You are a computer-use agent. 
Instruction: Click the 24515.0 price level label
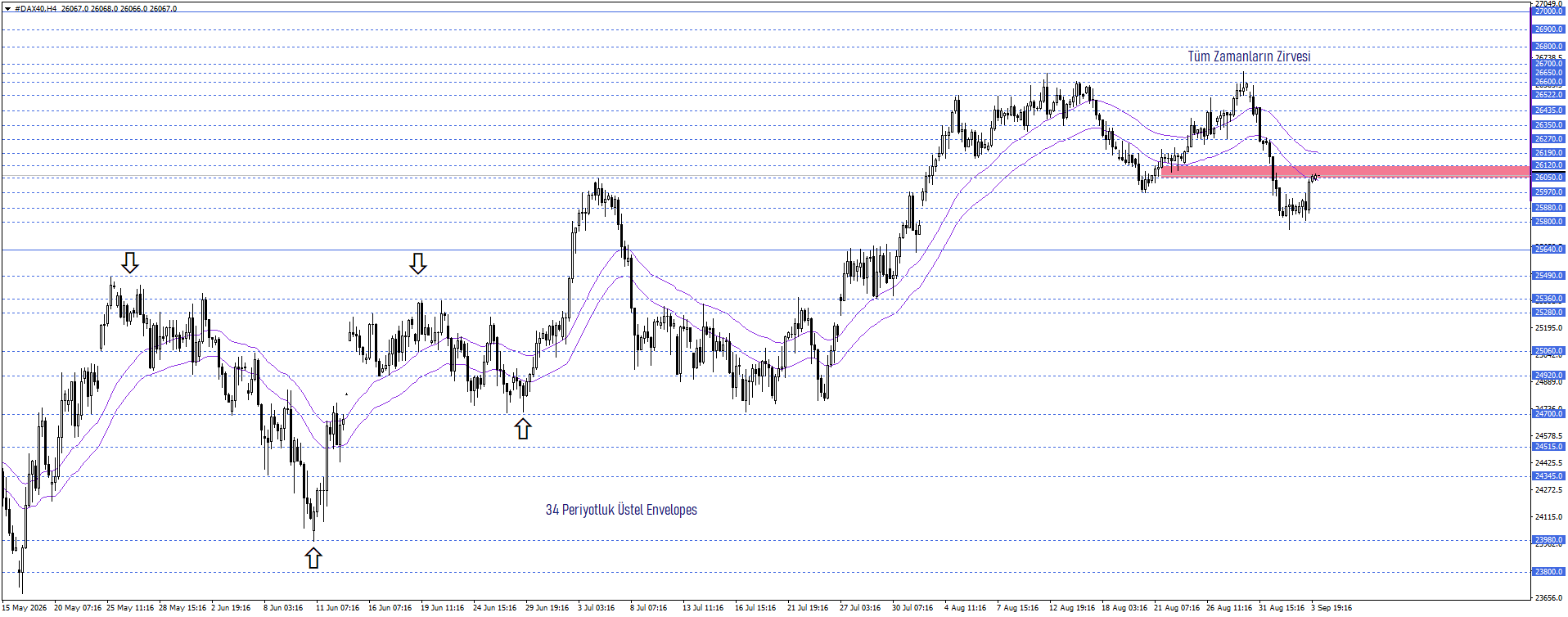coord(1548,447)
